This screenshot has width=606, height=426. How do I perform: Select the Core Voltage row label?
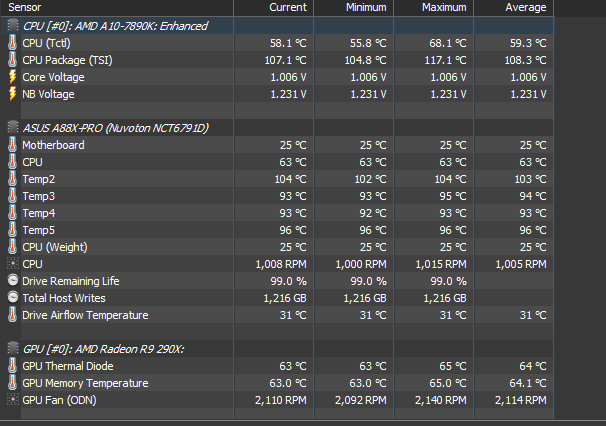[x=53, y=77]
